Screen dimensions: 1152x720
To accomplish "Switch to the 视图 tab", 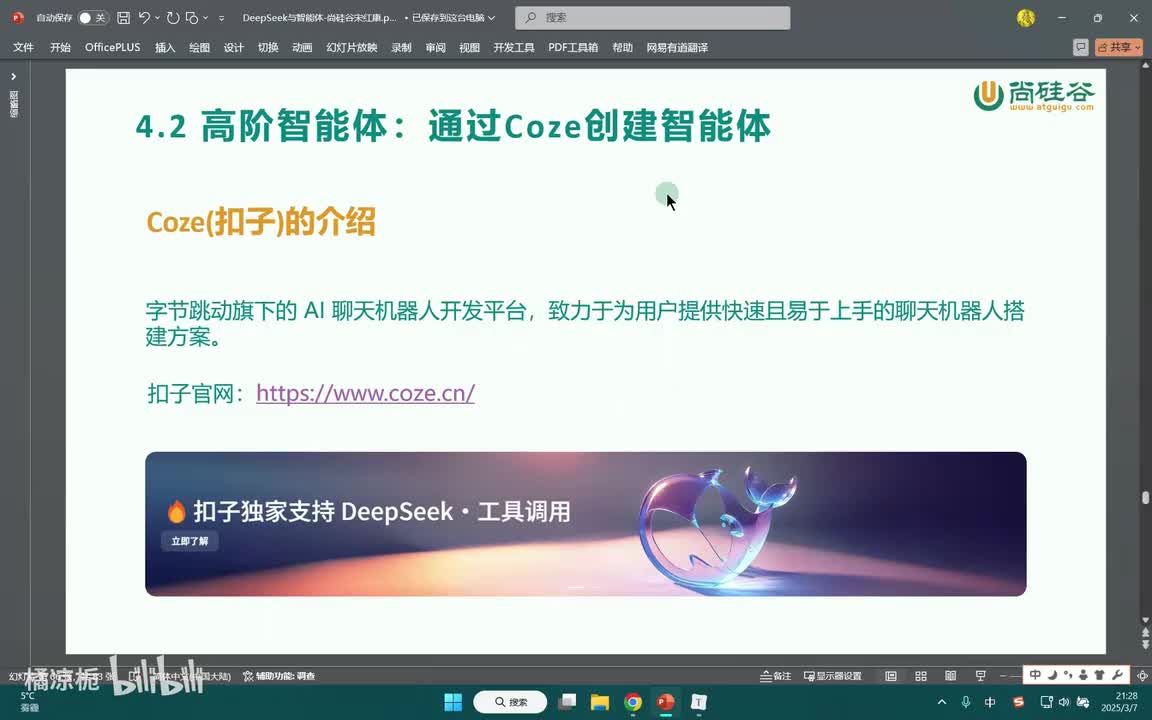I will pos(469,47).
